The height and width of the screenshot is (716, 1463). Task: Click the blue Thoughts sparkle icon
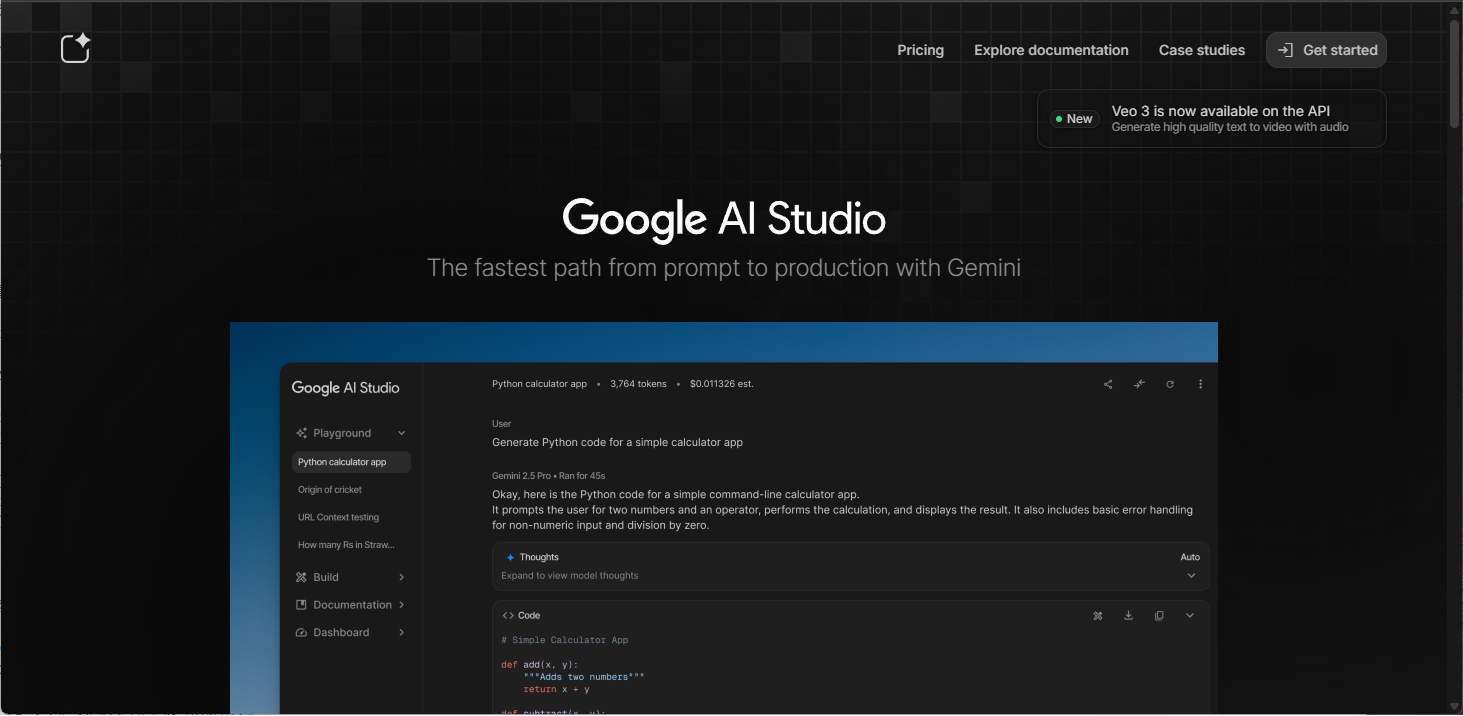[x=510, y=557]
